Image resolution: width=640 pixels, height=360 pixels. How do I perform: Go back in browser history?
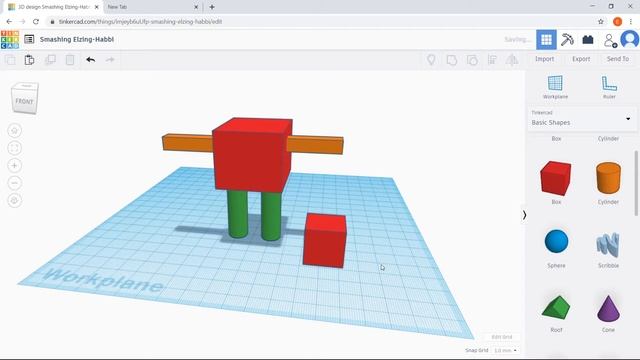point(9,22)
